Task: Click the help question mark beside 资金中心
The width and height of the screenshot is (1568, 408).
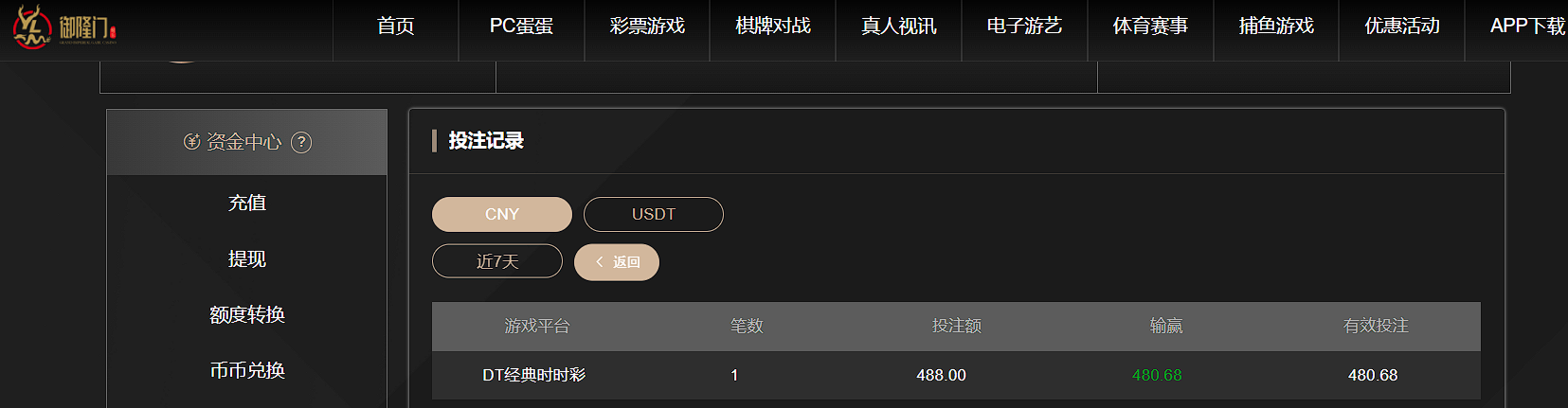Action: pos(301,142)
